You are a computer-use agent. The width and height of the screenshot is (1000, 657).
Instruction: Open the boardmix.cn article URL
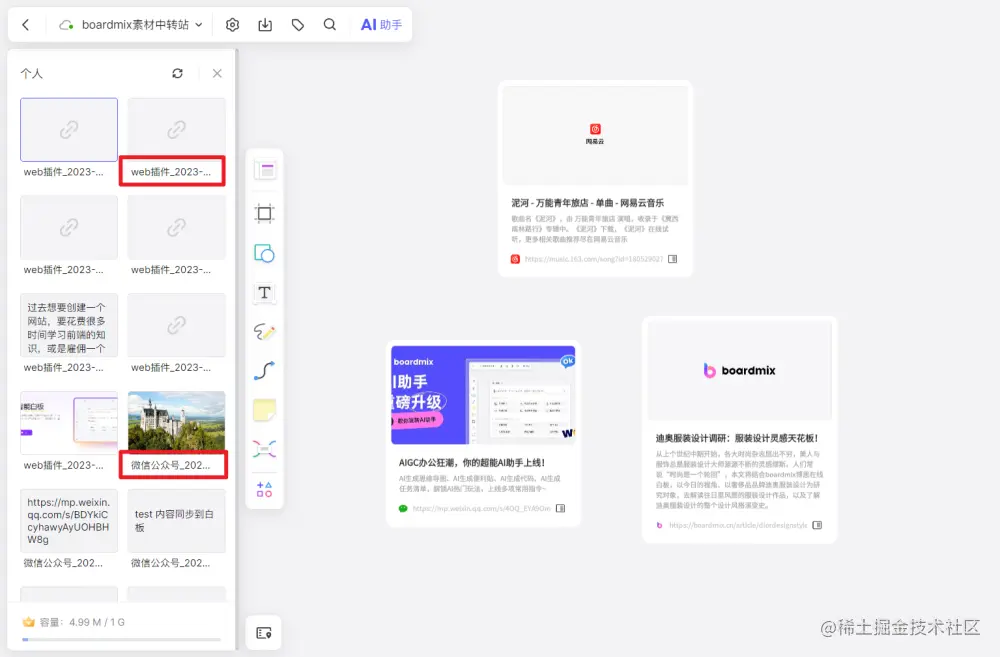coord(739,526)
